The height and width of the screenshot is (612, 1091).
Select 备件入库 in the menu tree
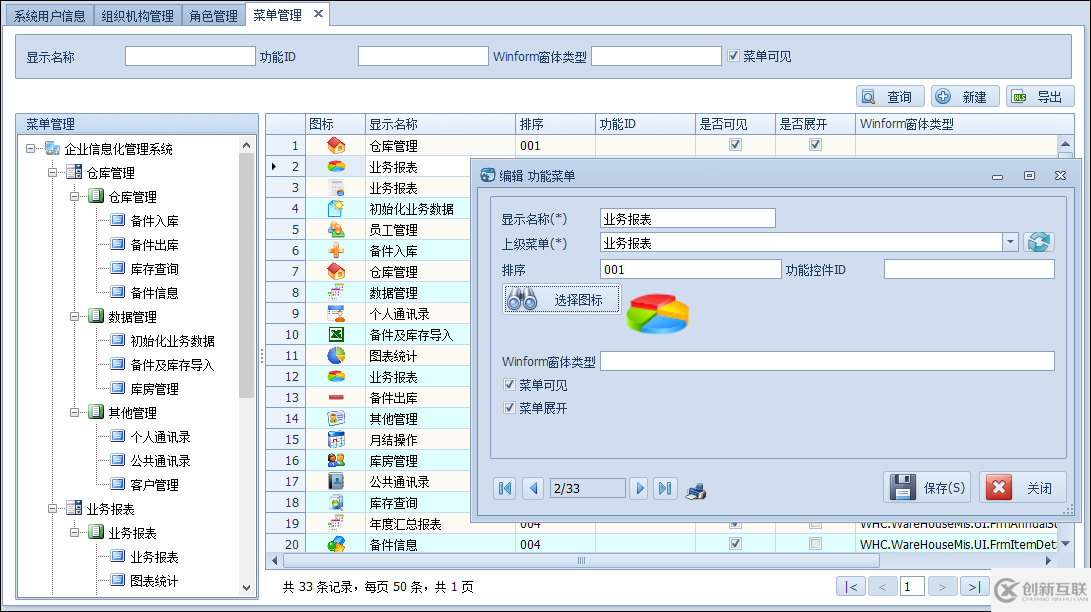(154, 220)
